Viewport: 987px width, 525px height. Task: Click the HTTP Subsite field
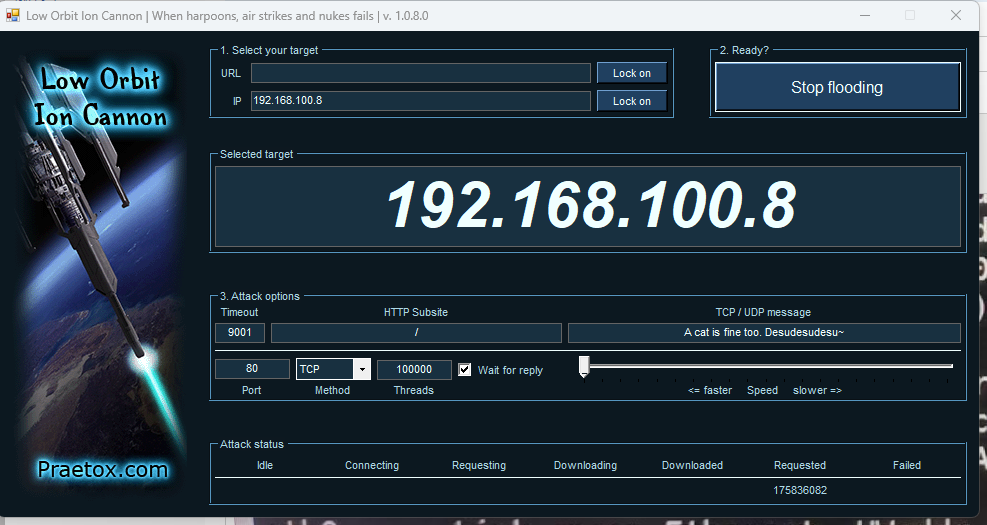(416, 332)
